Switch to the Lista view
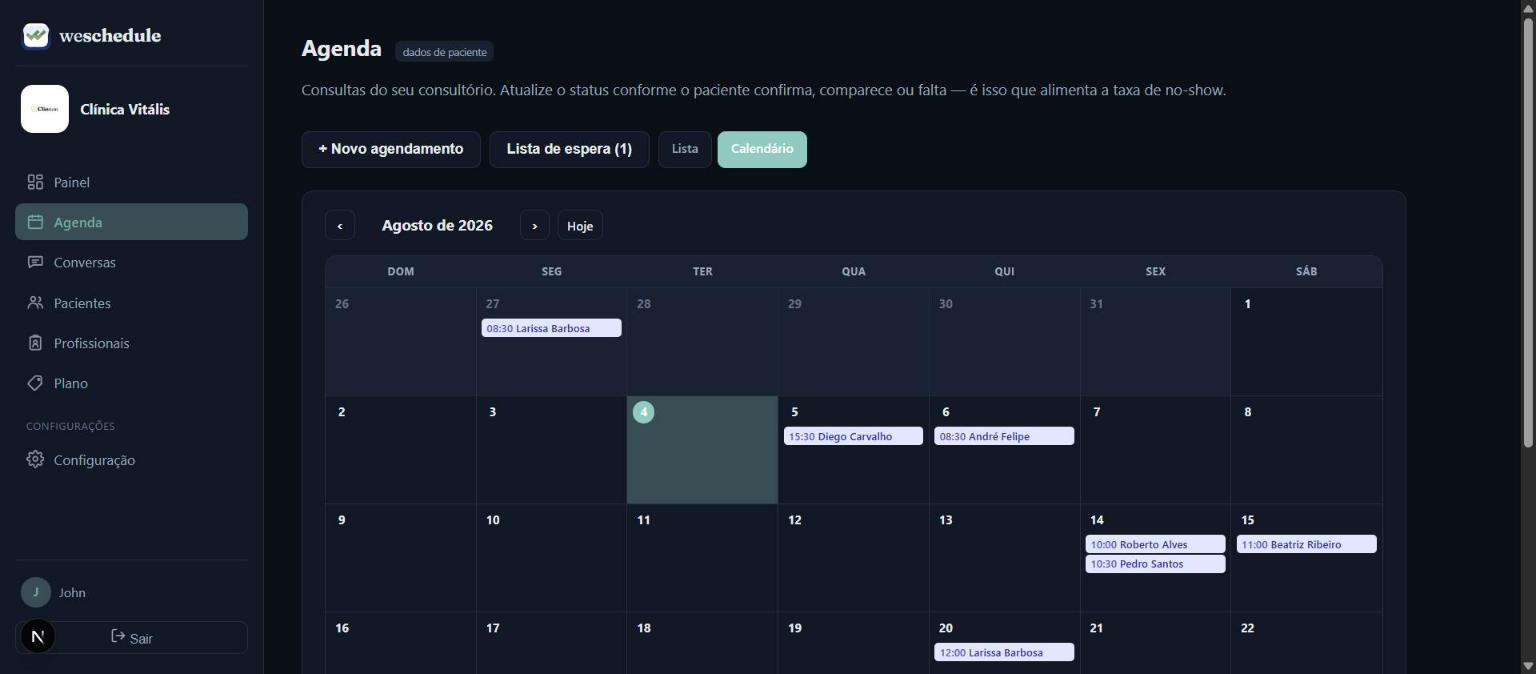Screen dimensions: 1536x674 click(685, 149)
